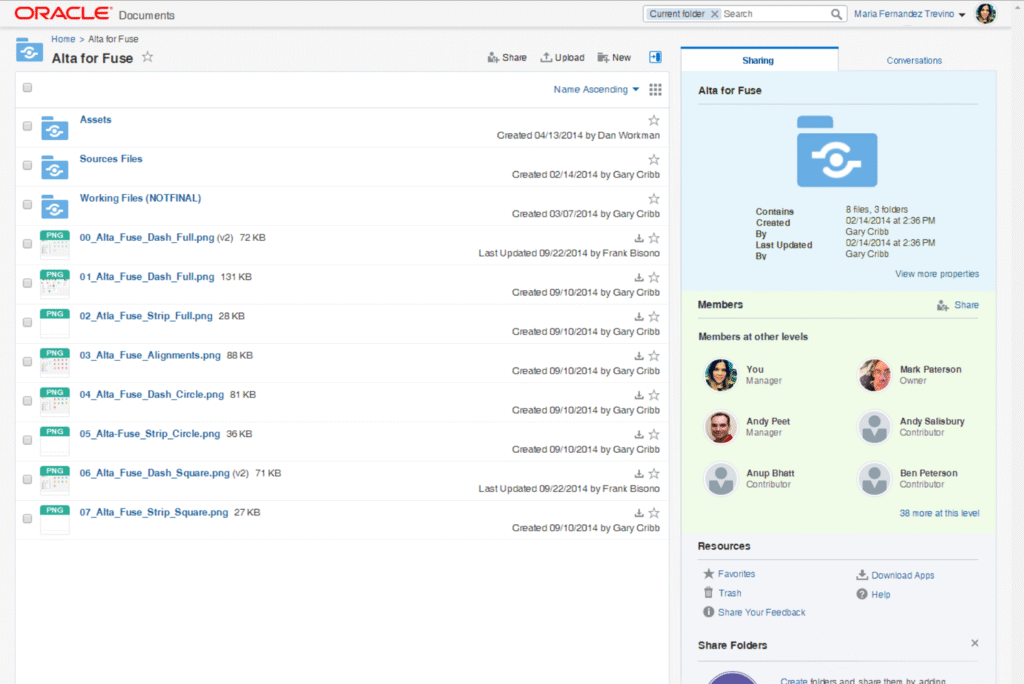Open 38 more at this level
Viewport: 1024px width, 684px height.
(x=939, y=513)
